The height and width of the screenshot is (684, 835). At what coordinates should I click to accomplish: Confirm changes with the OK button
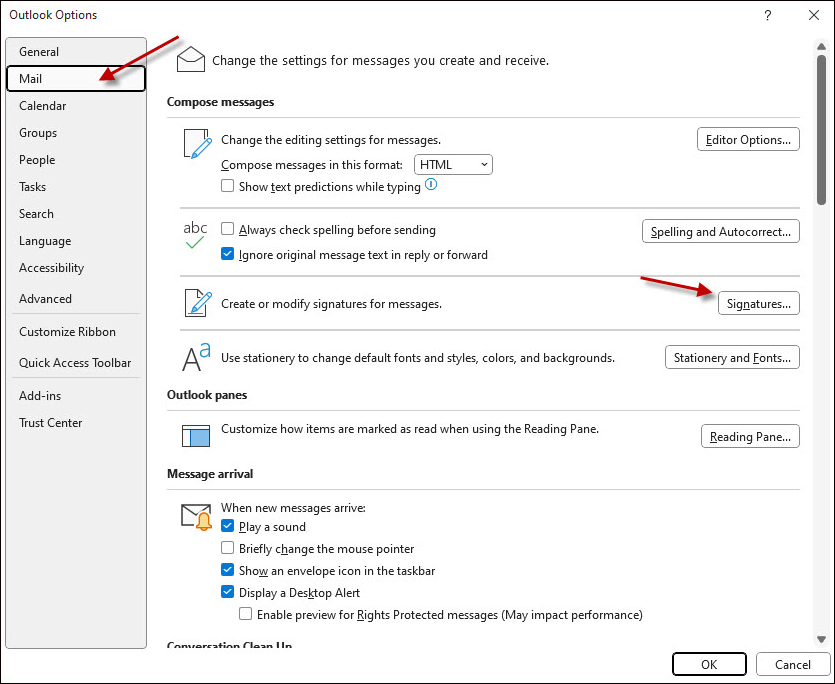709,664
